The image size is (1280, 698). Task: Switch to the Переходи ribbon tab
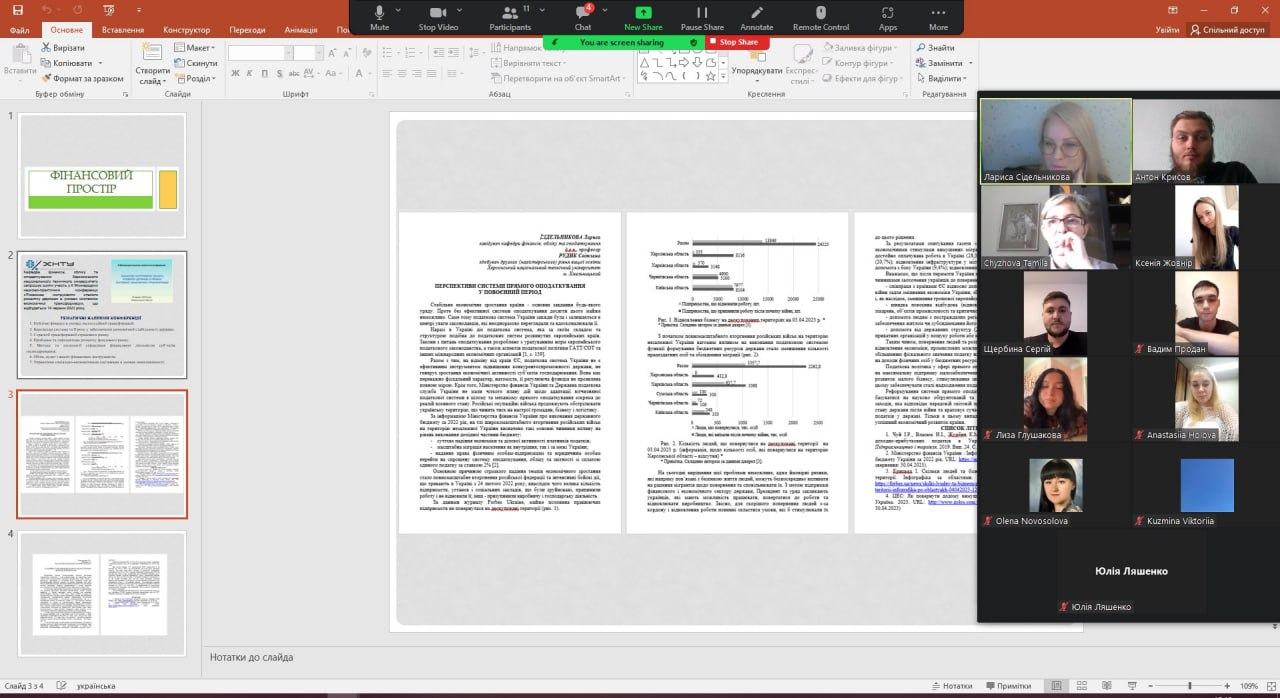click(247, 30)
